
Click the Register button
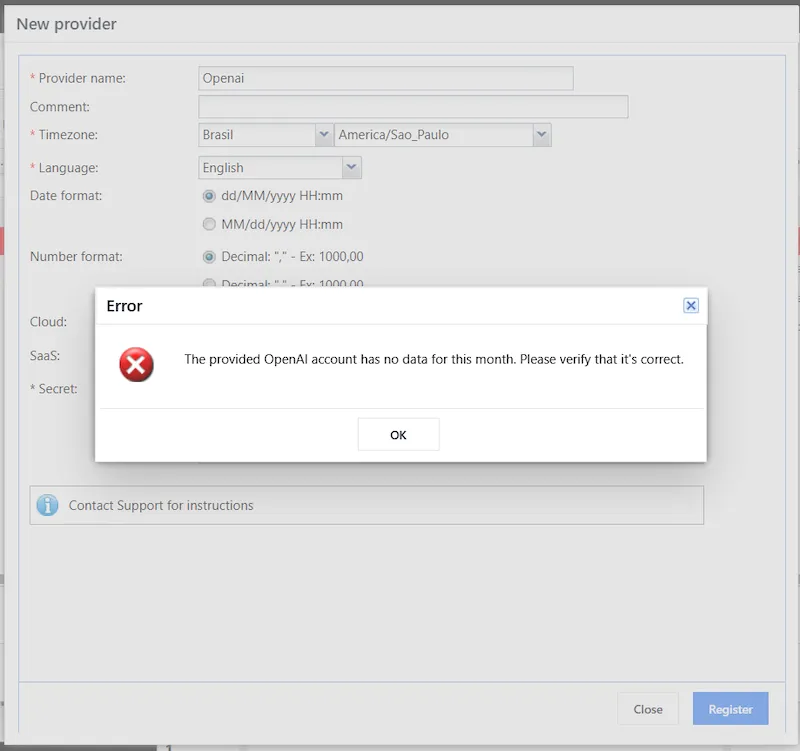pos(730,709)
